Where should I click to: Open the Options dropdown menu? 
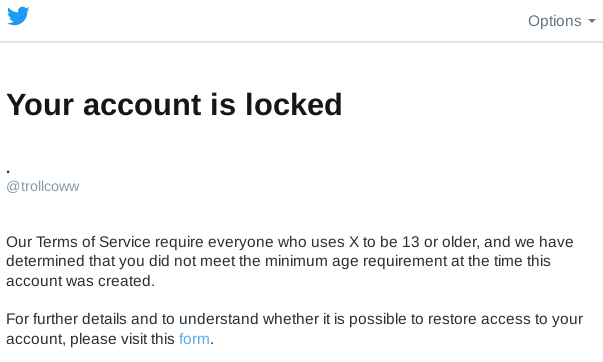561,21
